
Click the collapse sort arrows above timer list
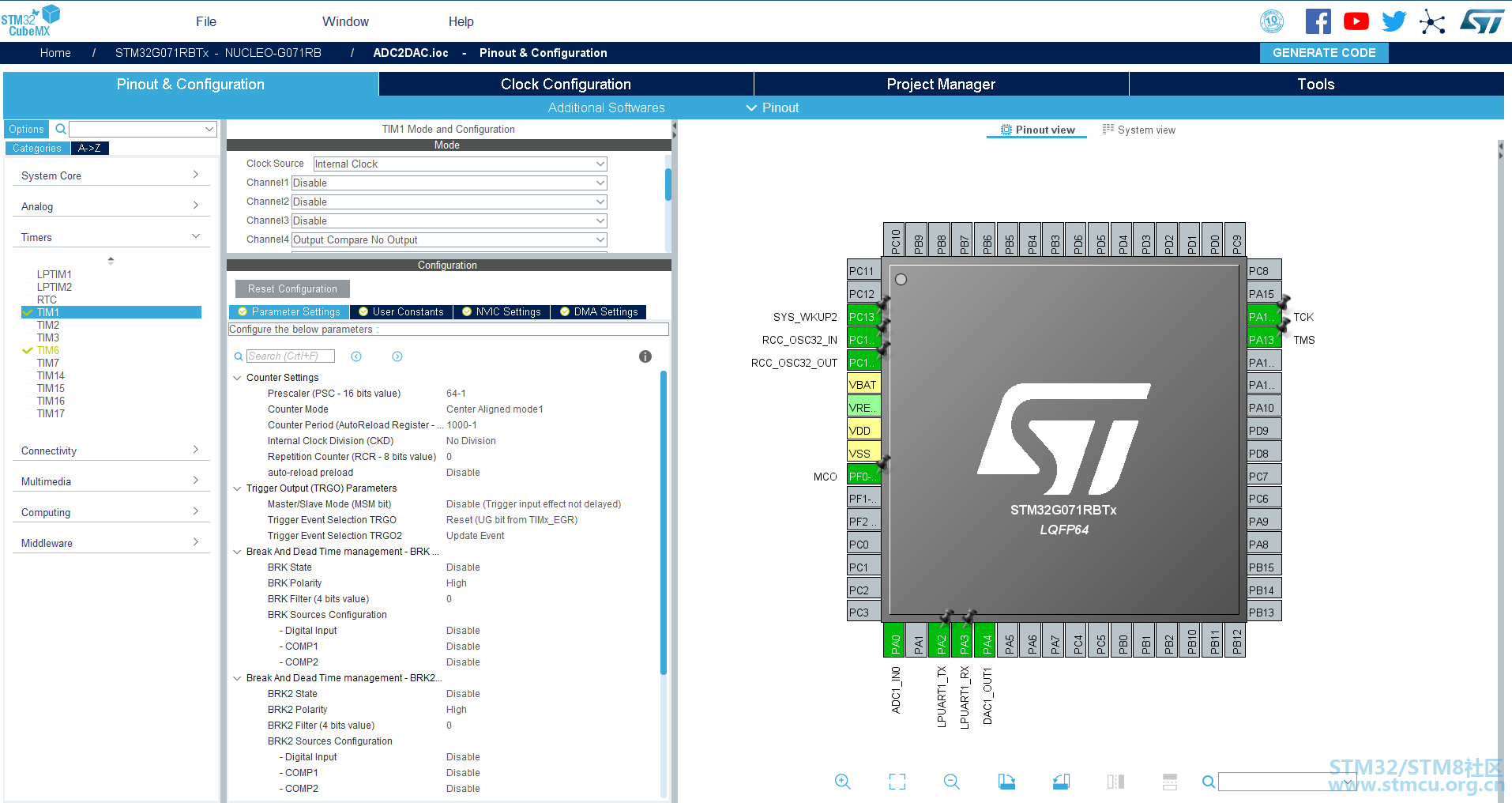[x=111, y=260]
